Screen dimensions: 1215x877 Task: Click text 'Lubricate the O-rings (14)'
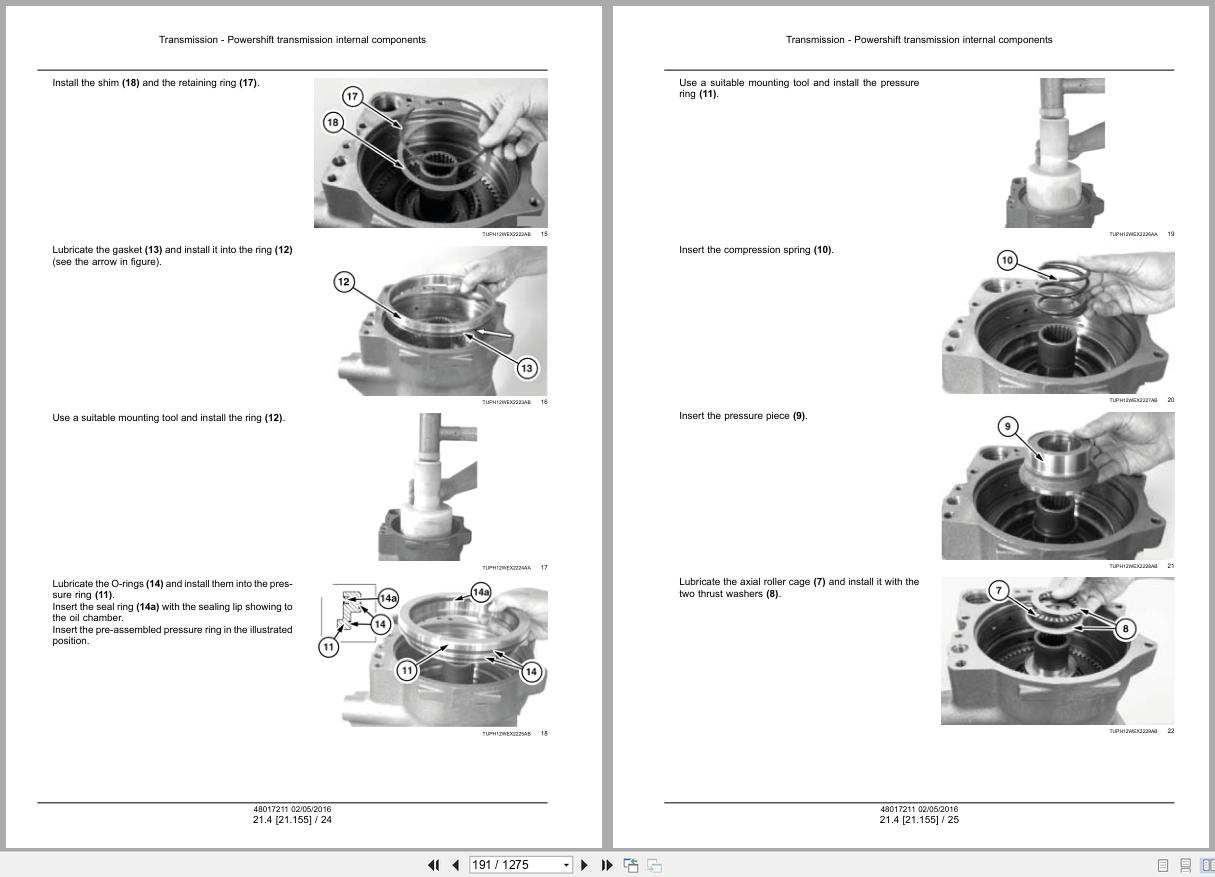(x=107, y=584)
